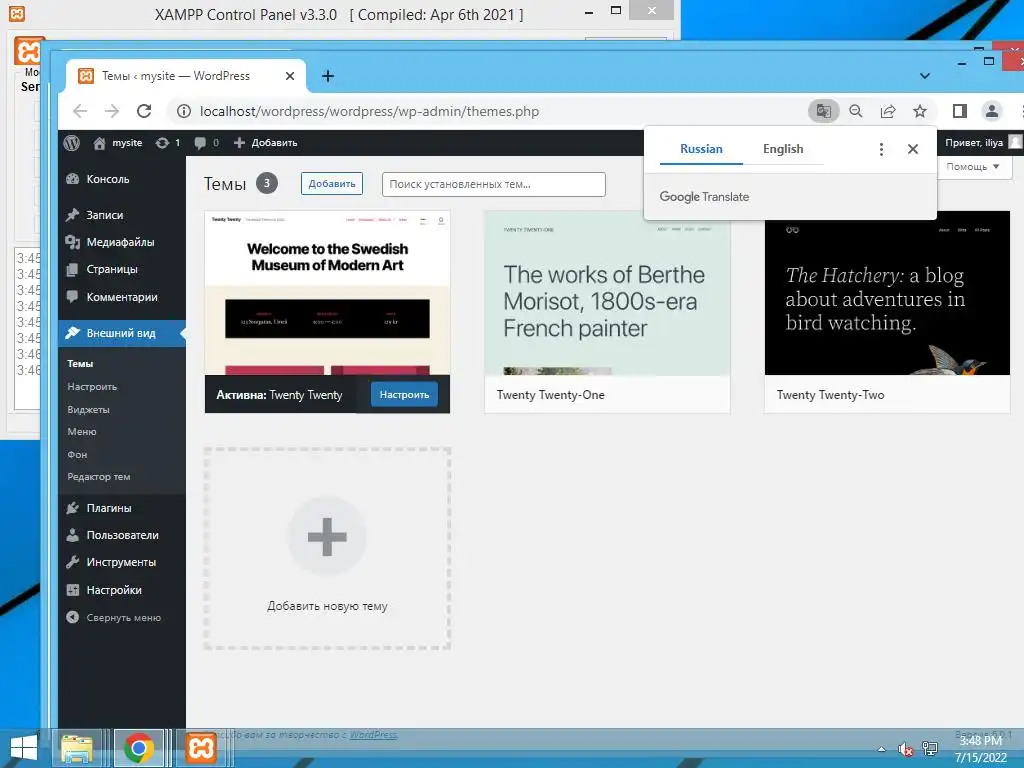
Task: Click the plus Добавить item in admin bar
Action: pyautogui.click(x=266, y=143)
